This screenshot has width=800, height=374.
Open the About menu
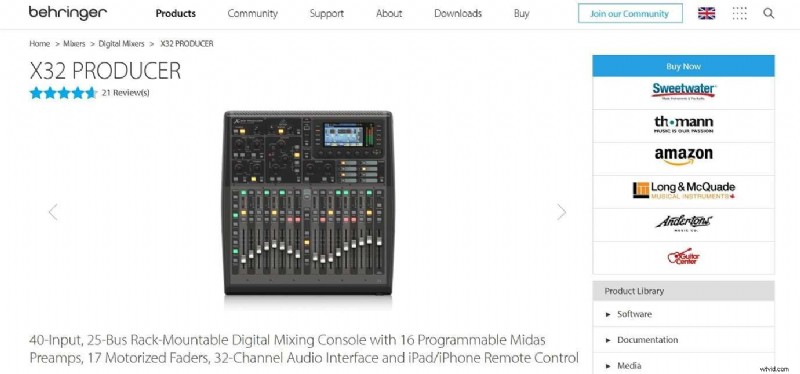pyautogui.click(x=389, y=14)
